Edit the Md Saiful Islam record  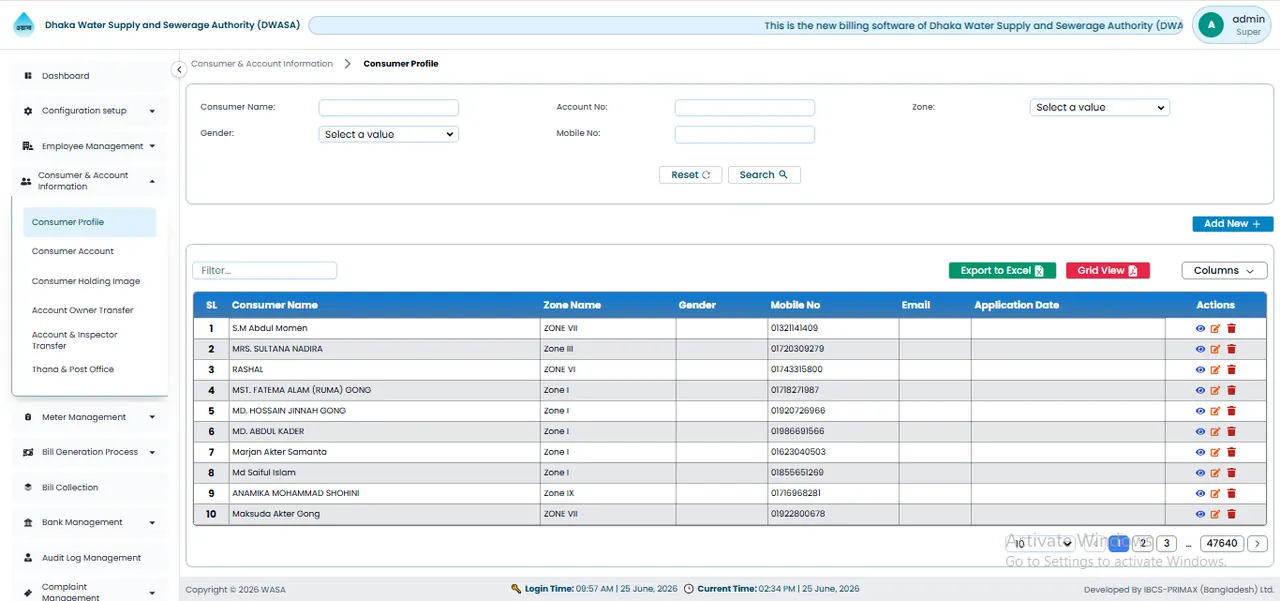1215,473
